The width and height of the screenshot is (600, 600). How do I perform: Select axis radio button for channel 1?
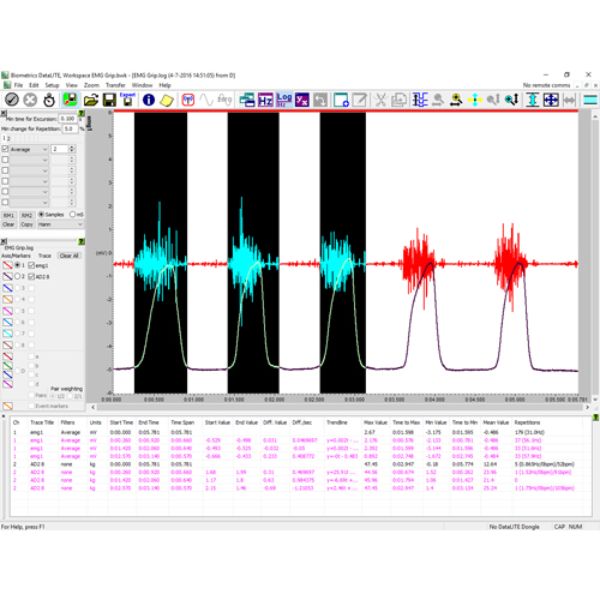(18, 265)
